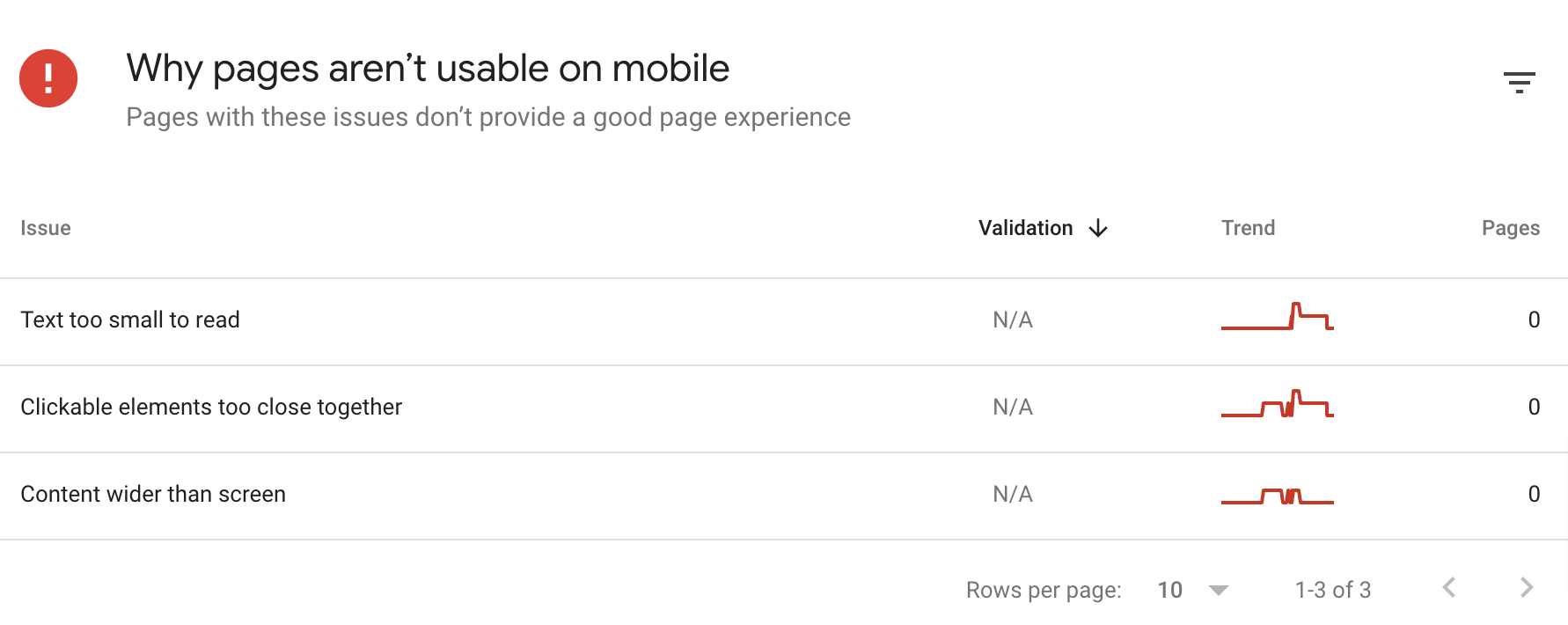Click the page count 0 for Content wider row

[x=1535, y=494]
